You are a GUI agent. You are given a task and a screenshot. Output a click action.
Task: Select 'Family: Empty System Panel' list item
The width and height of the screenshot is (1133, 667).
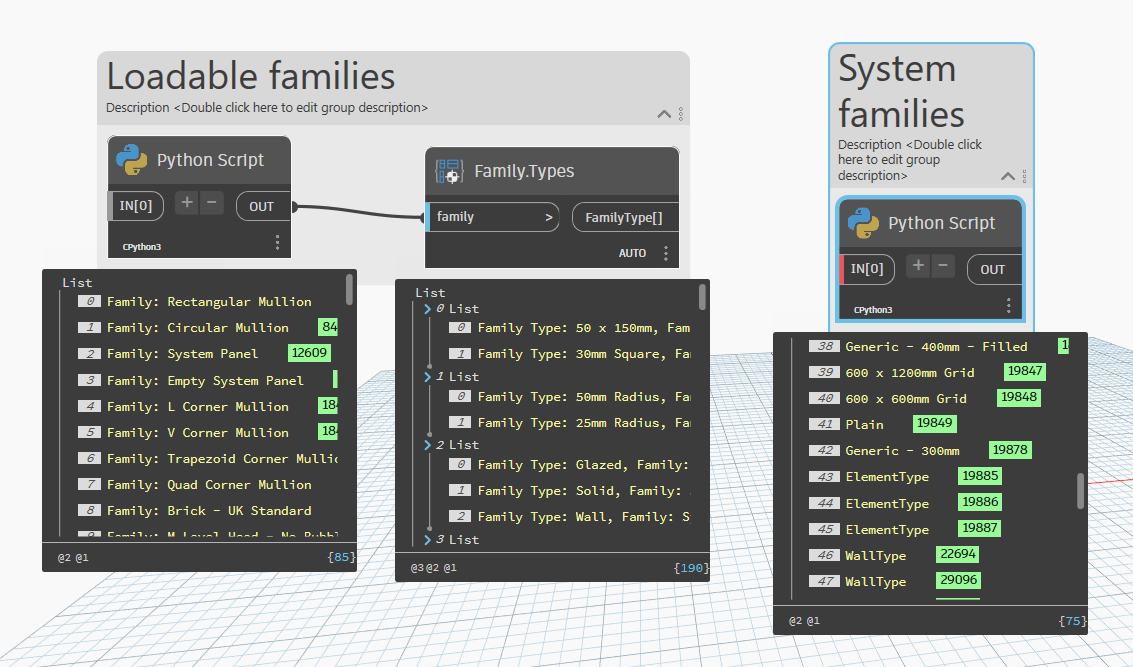point(205,380)
